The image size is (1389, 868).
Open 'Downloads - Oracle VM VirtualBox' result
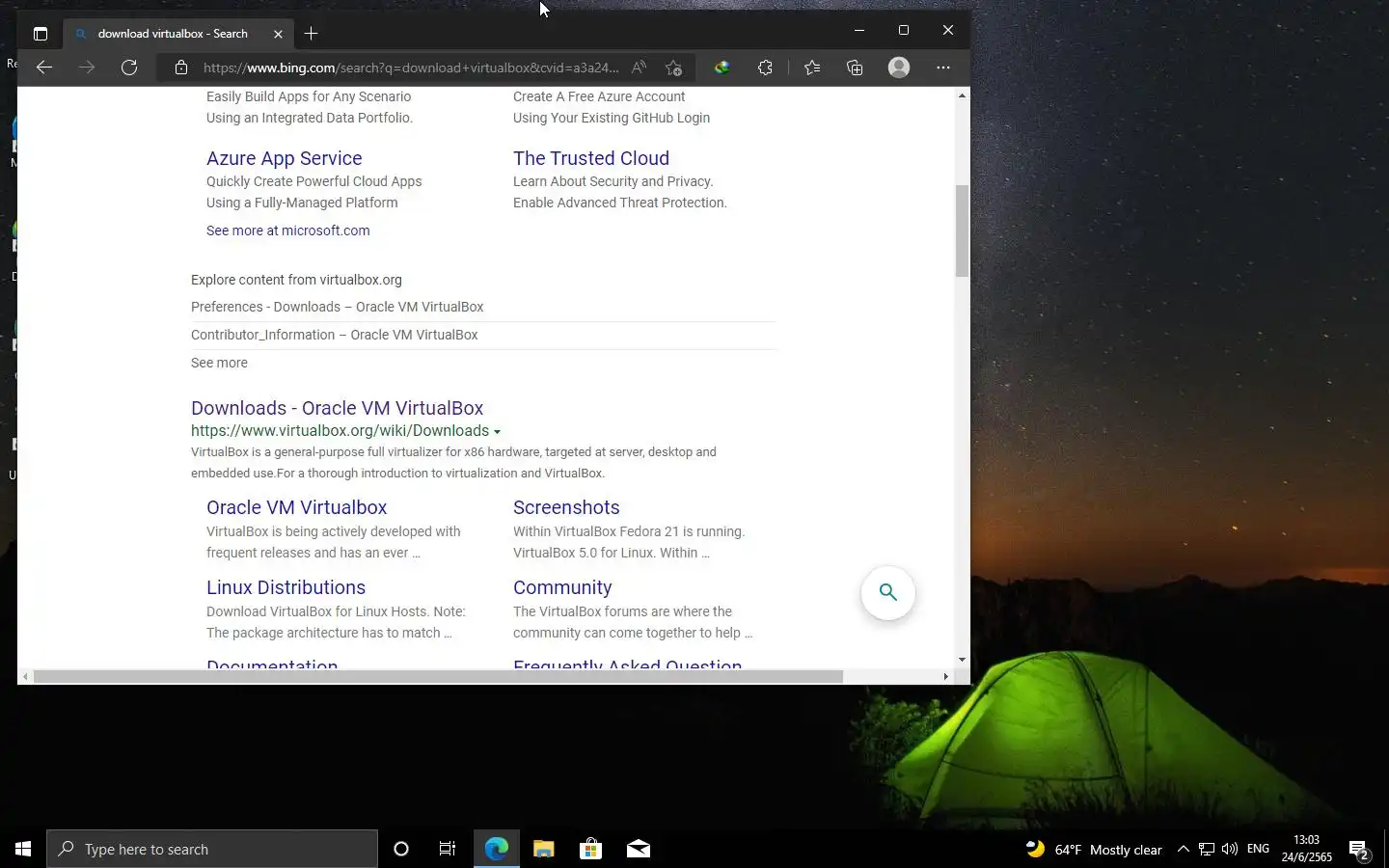tap(338, 408)
